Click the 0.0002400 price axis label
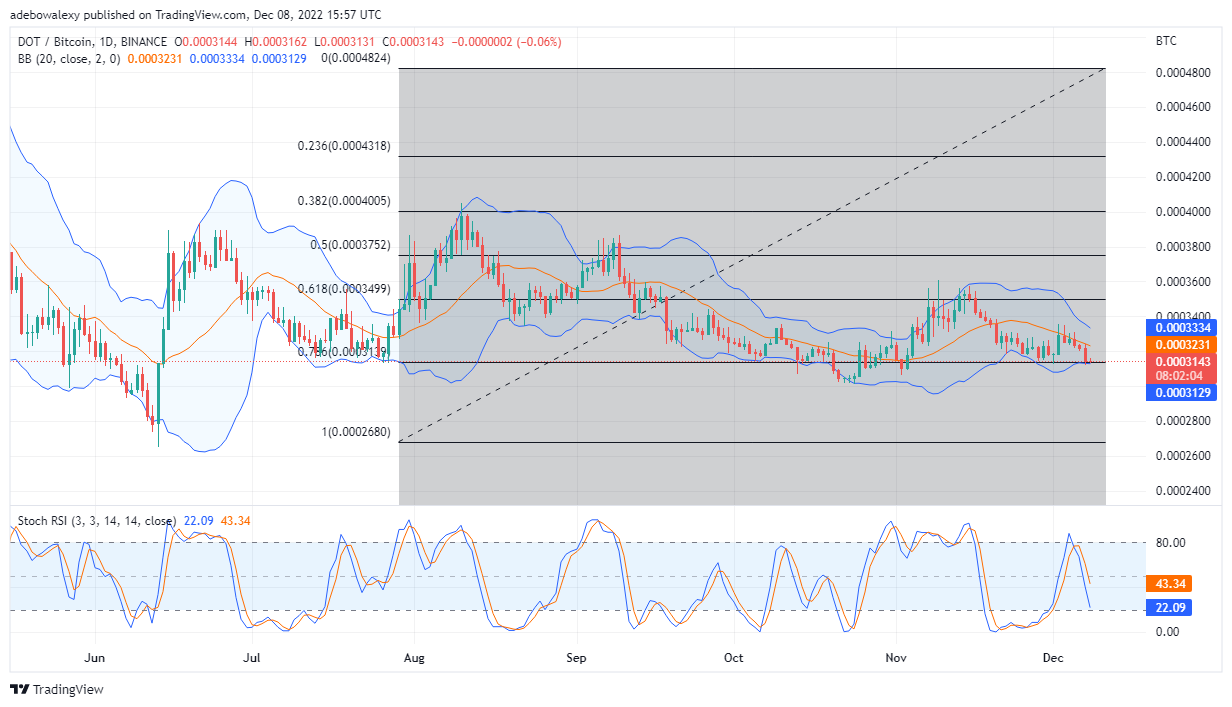 (1183, 491)
